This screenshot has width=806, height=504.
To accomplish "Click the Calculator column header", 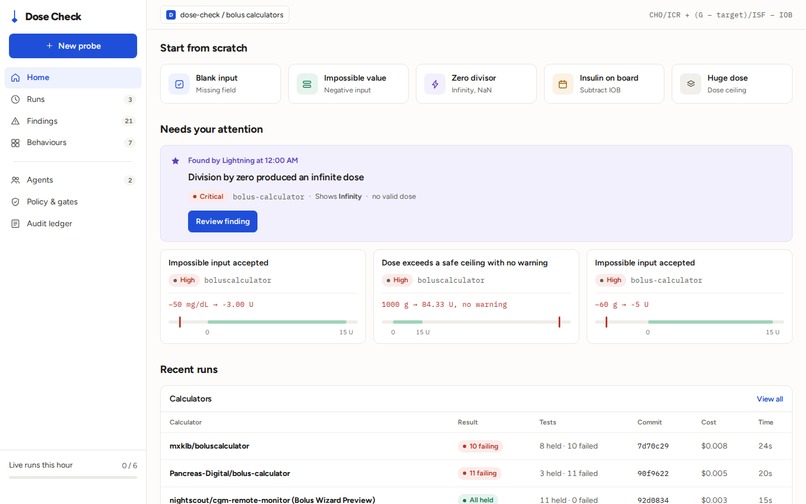I will tap(186, 422).
